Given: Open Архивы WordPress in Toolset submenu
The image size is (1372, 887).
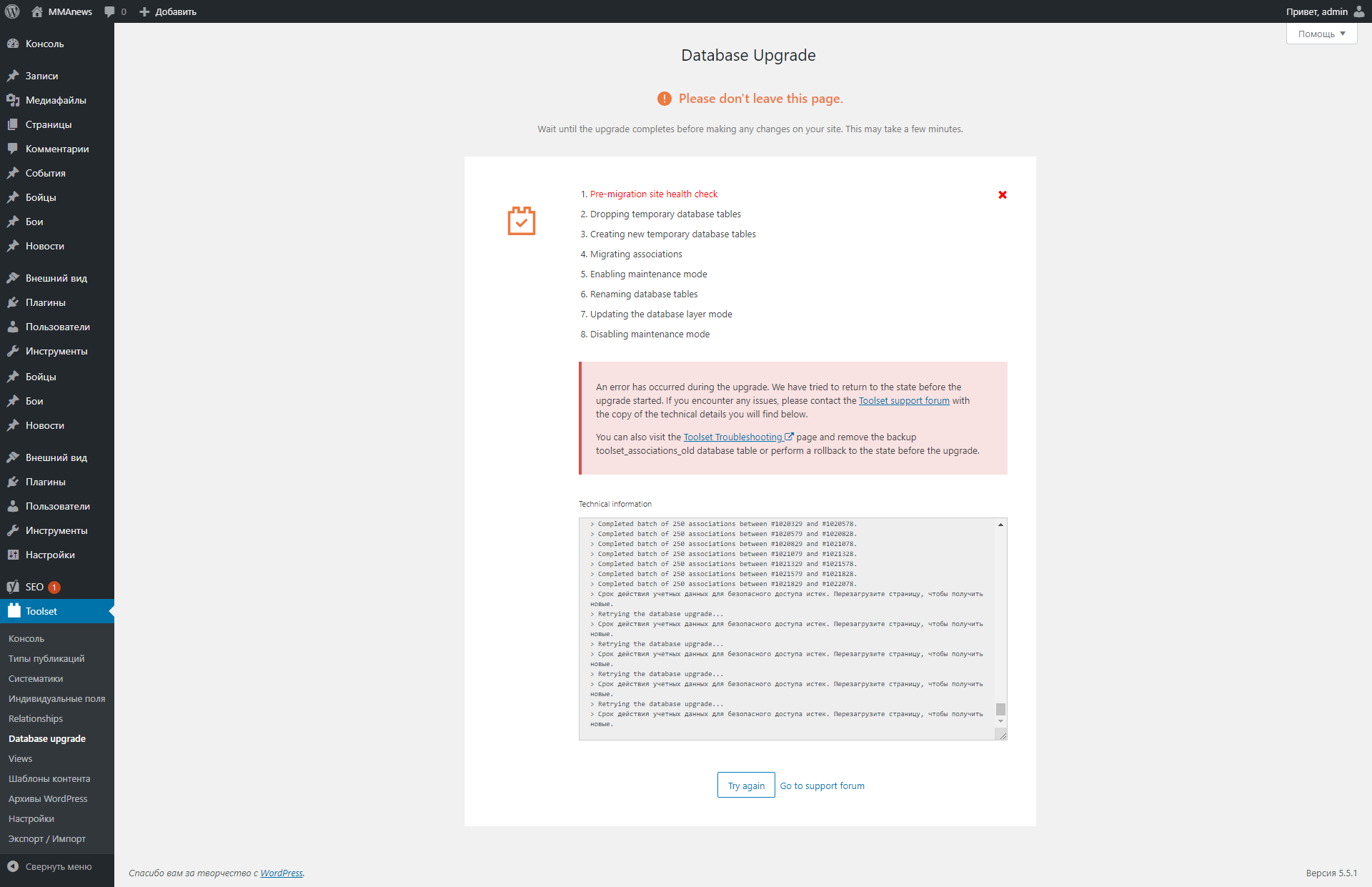Looking at the screenshot, I should (x=48, y=798).
